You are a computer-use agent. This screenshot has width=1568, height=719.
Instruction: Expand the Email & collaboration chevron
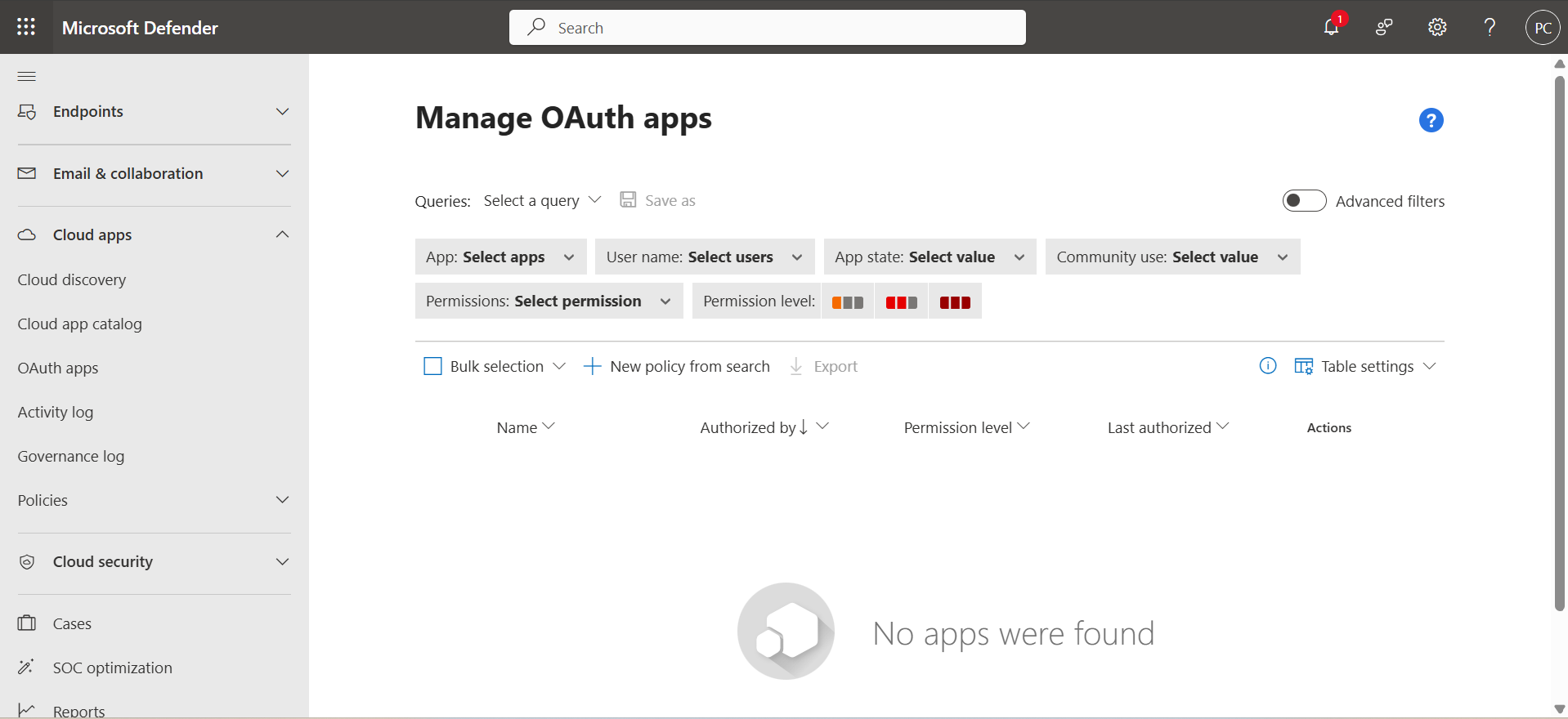click(283, 173)
